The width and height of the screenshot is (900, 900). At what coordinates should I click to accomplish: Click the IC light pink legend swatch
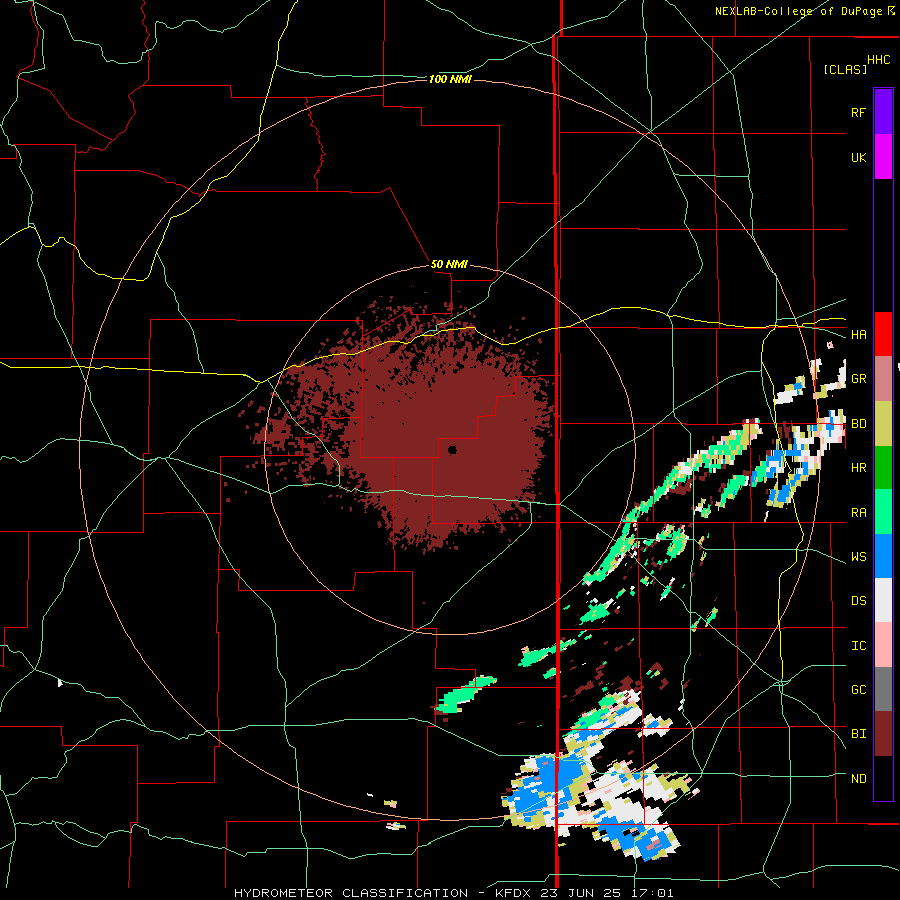tap(883, 645)
